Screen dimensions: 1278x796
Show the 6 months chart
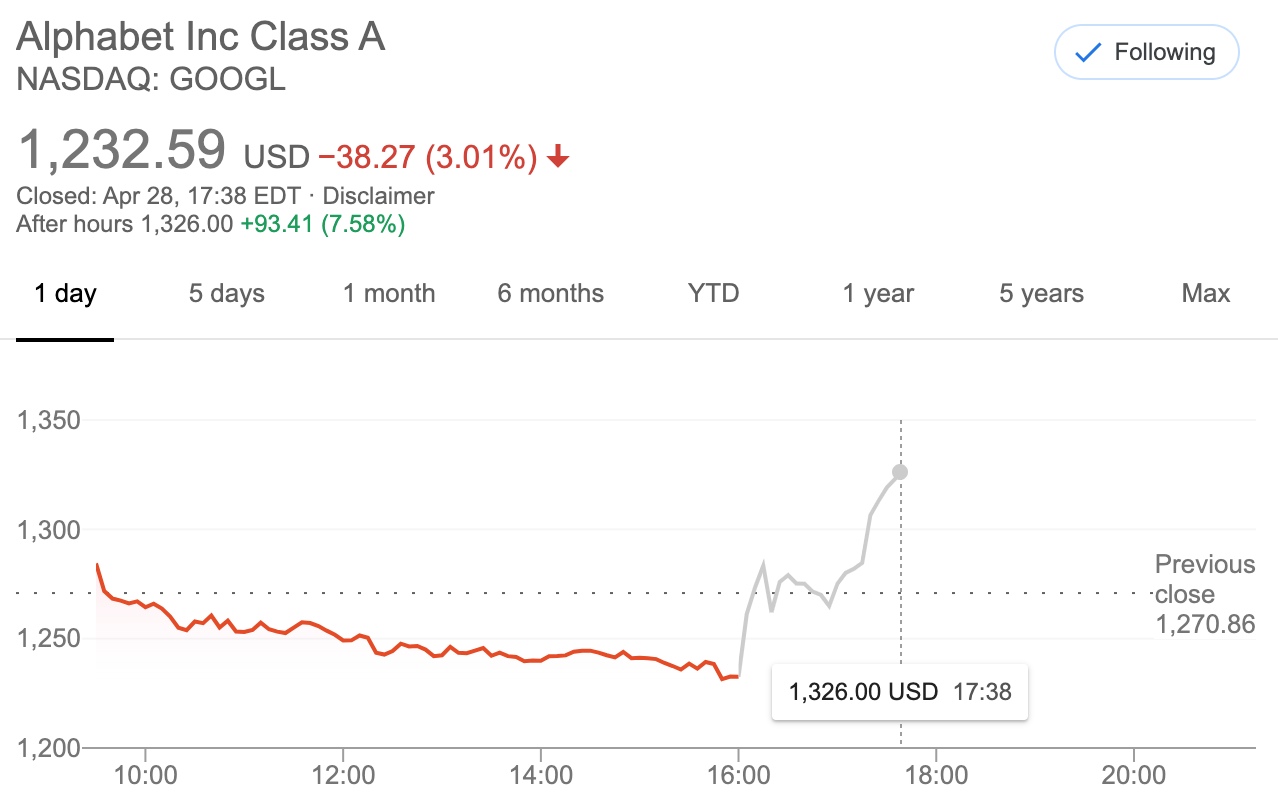pos(551,293)
